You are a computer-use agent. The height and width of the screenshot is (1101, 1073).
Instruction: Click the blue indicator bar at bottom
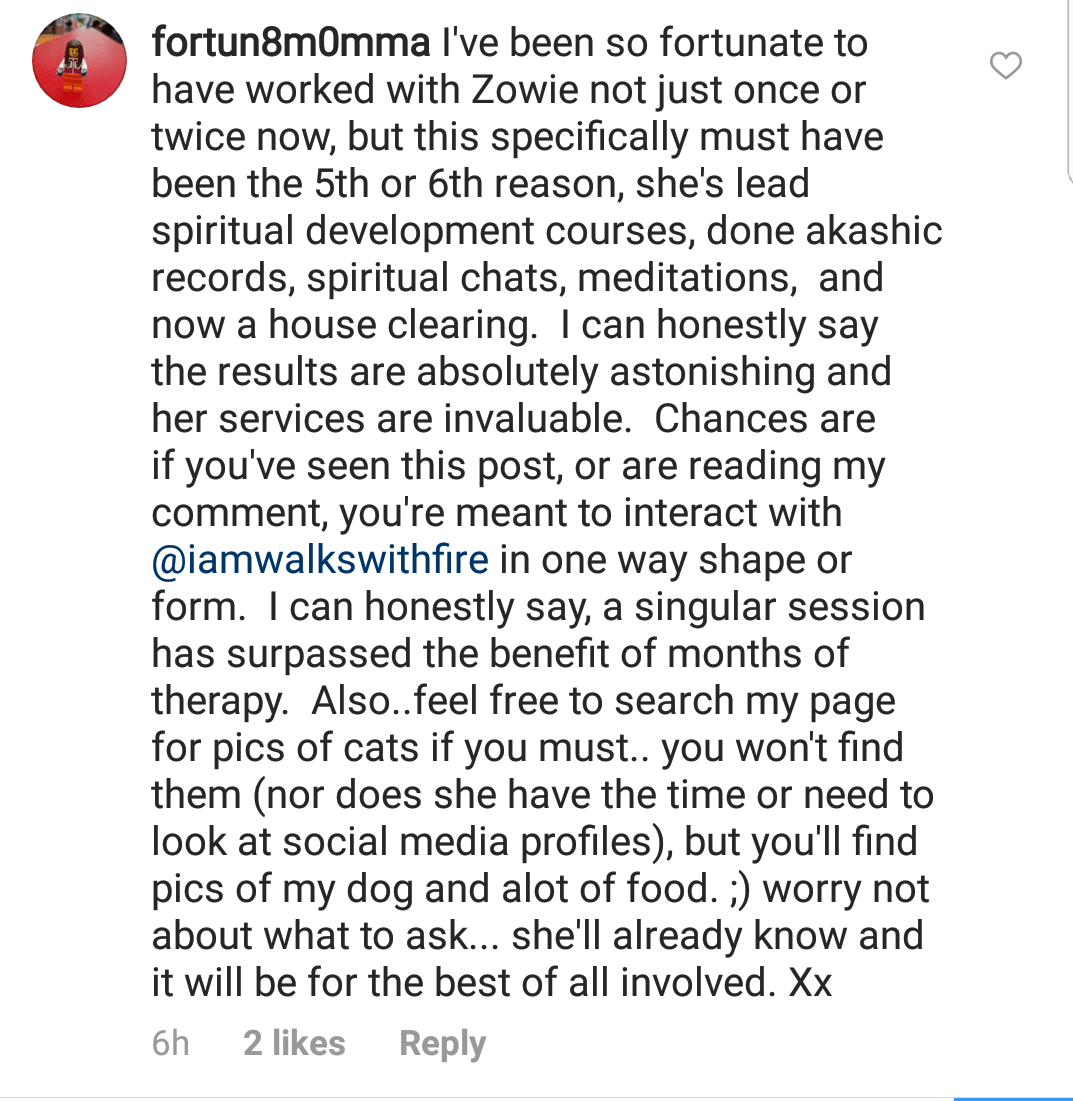click(x=1013, y=1098)
